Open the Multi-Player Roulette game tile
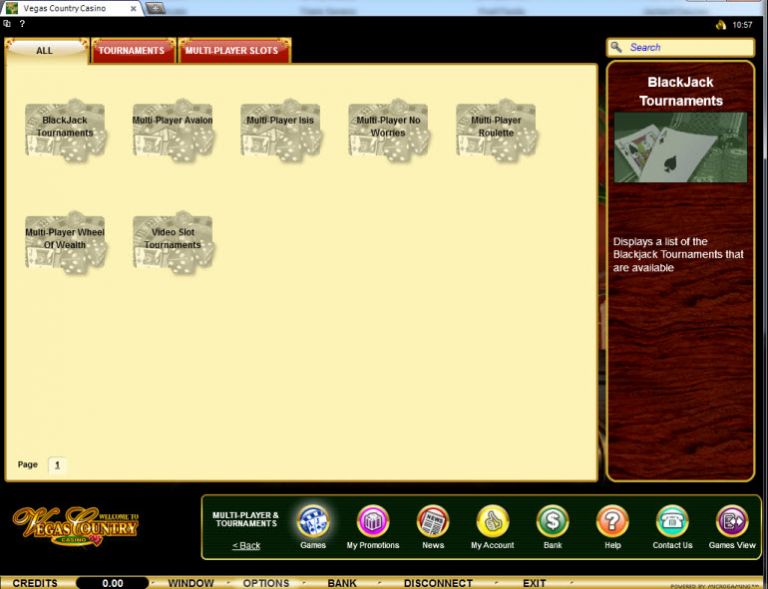768x589 pixels. click(496, 130)
